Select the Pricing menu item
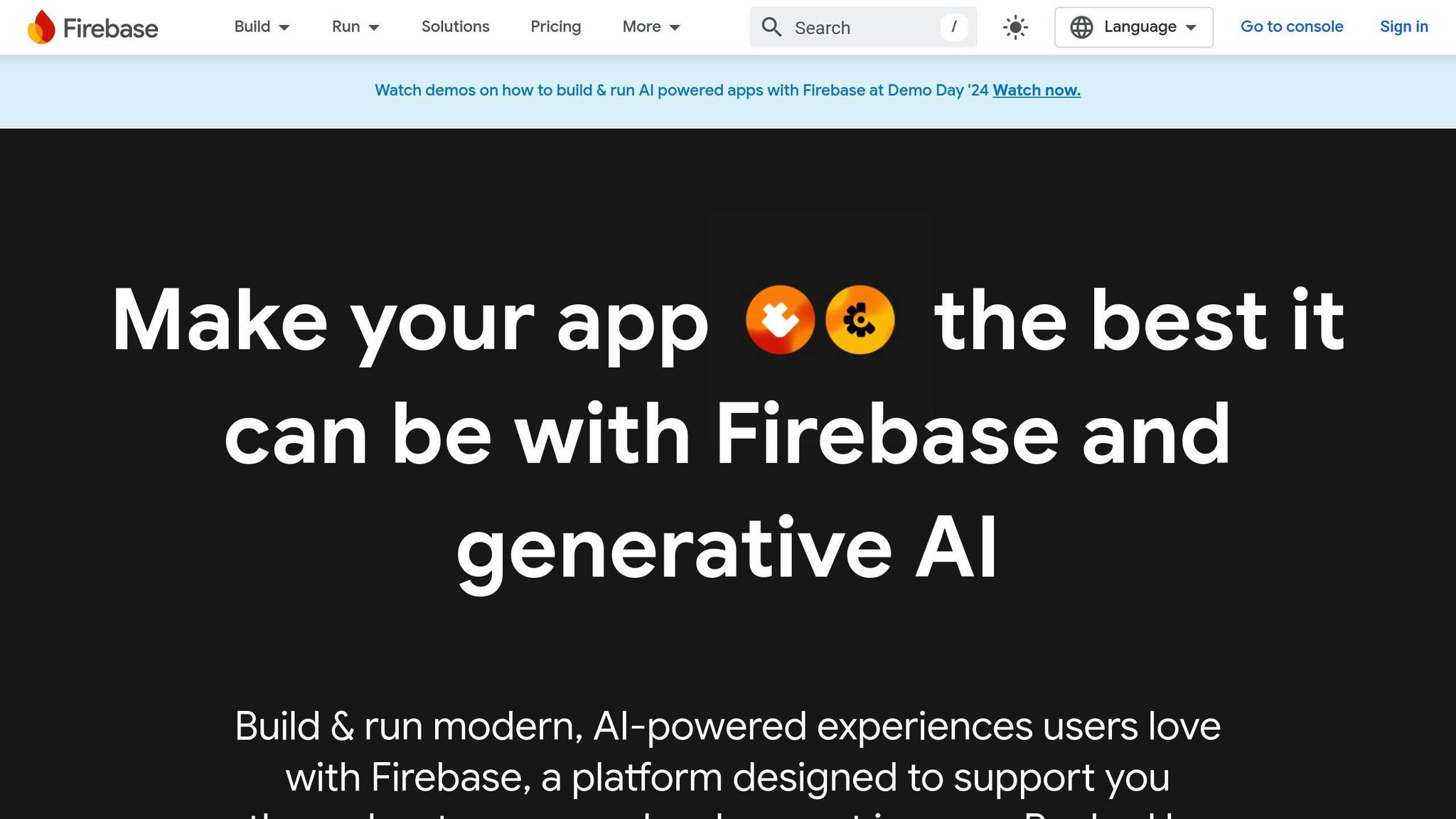 pyautogui.click(x=555, y=27)
